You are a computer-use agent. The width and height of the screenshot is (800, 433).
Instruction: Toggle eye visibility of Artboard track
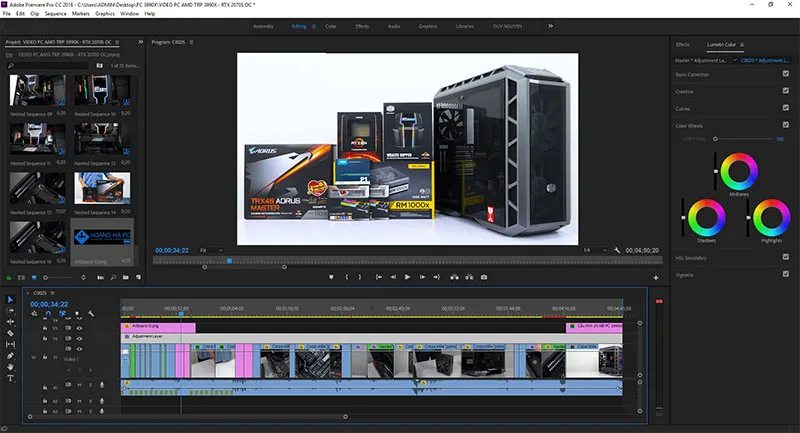(79, 328)
